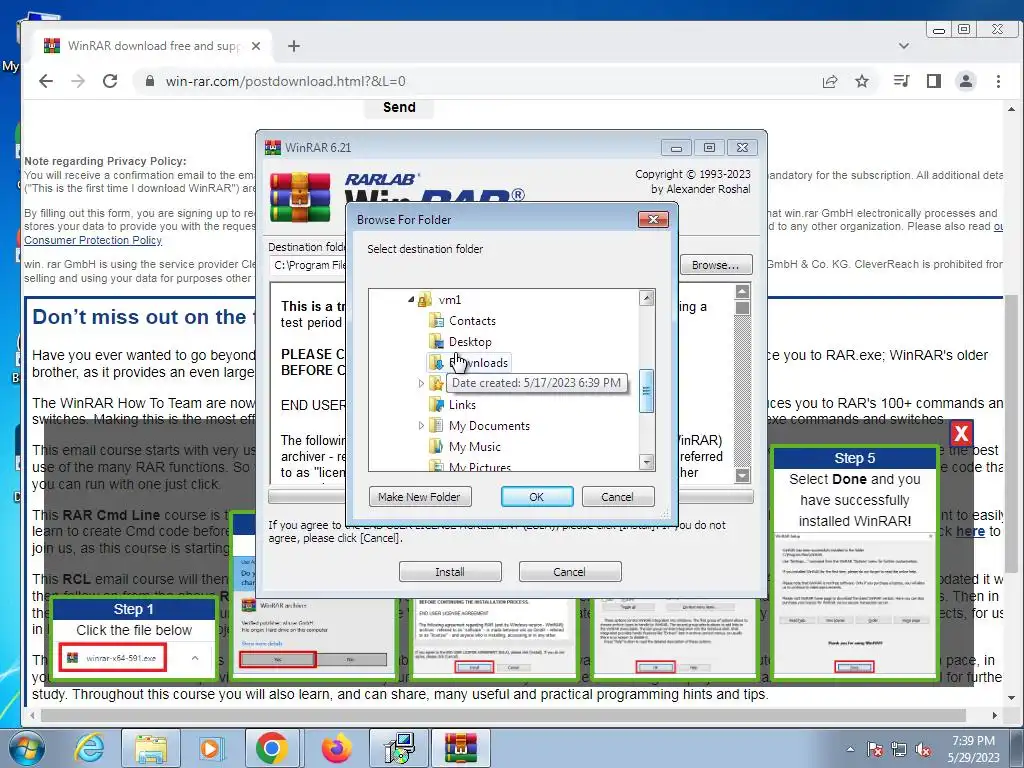Collapse the vm1 tree node

pyautogui.click(x=411, y=300)
